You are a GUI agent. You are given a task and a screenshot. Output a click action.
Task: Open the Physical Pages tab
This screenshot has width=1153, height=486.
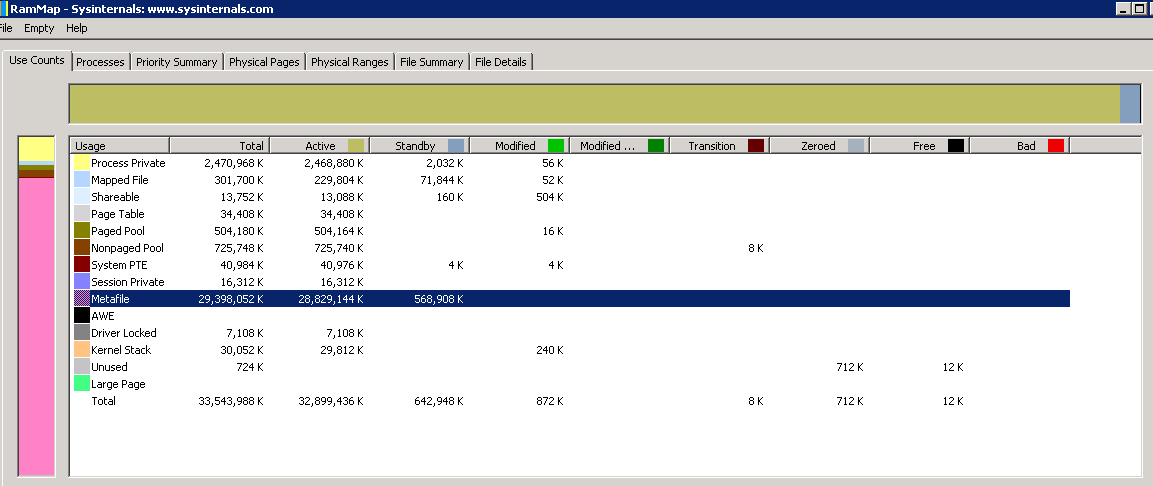tap(264, 62)
